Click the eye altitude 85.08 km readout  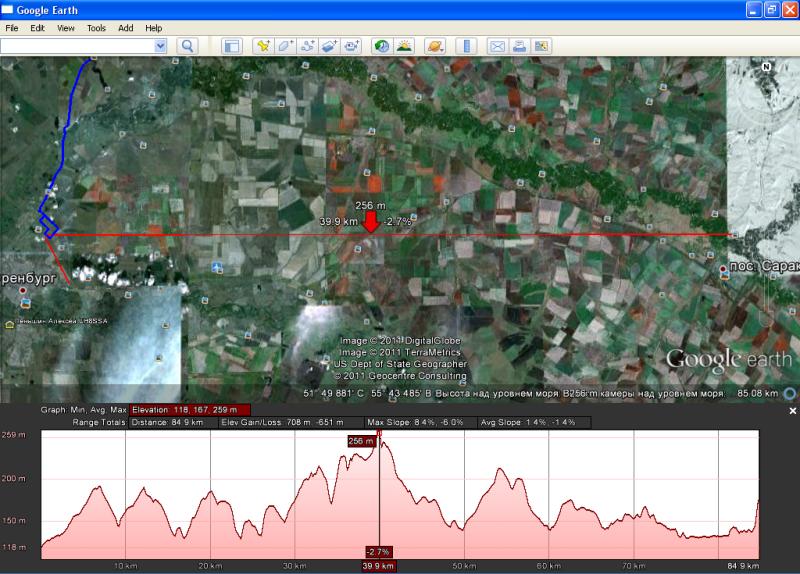(x=757, y=393)
